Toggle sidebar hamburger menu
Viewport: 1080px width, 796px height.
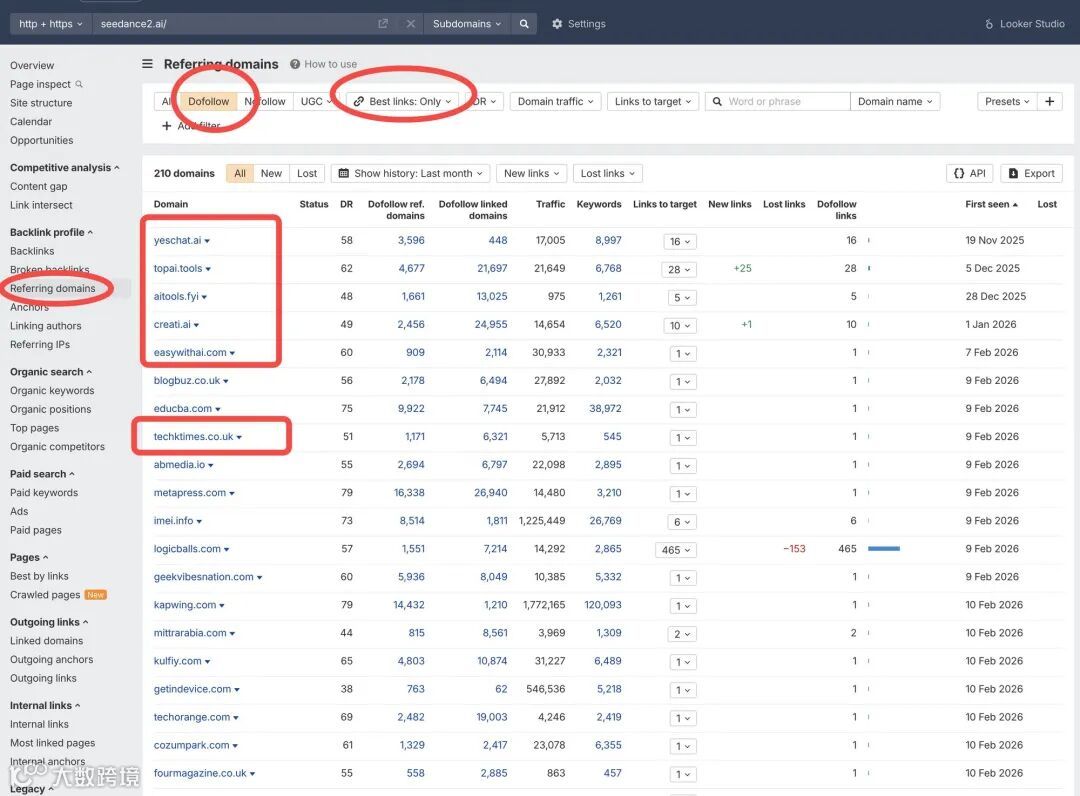(x=147, y=63)
